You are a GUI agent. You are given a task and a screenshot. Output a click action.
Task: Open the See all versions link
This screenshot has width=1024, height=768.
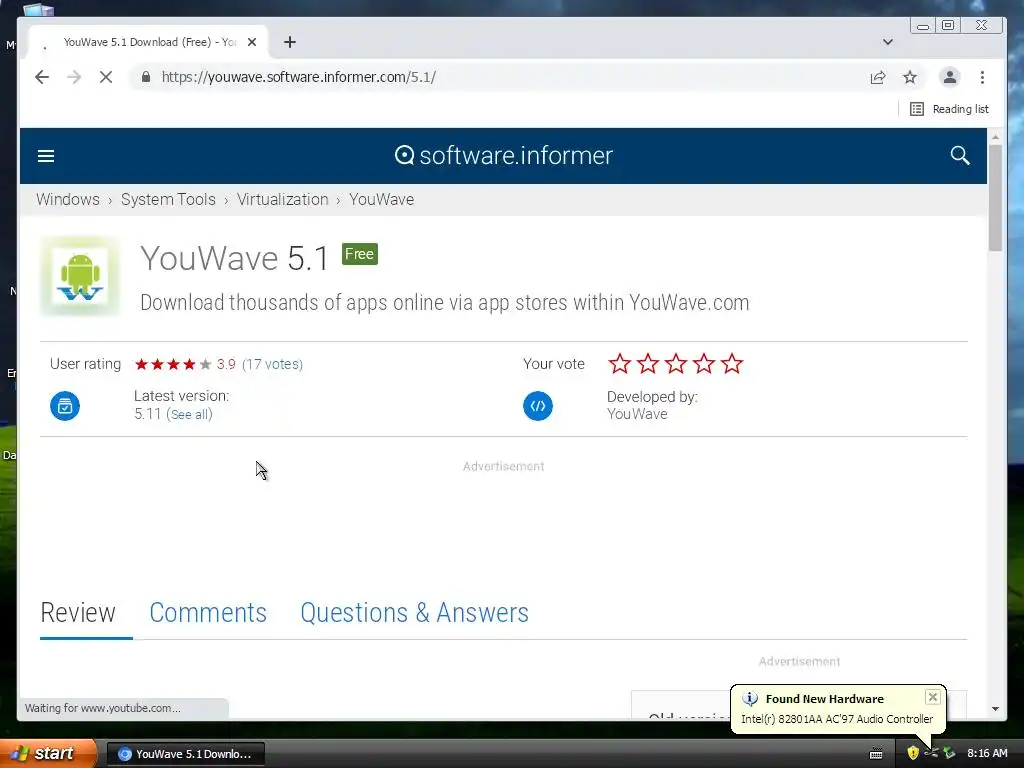pyautogui.click(x=189, y=414)
